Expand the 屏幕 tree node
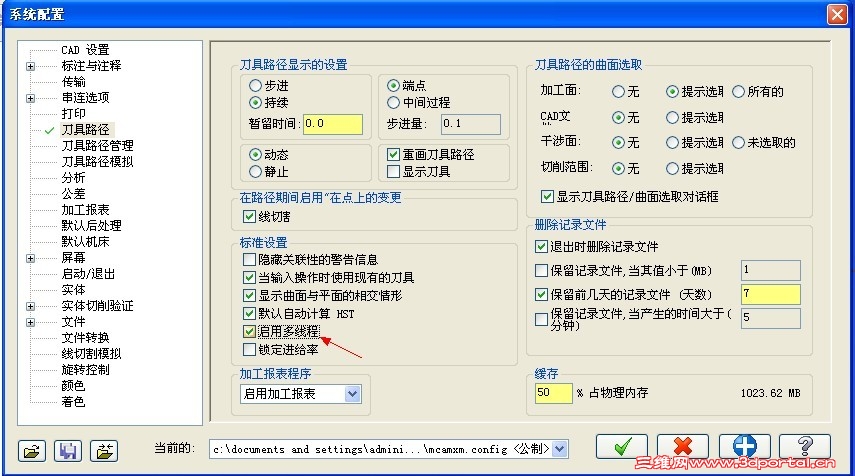The width and height of the screenshot is (855, 476). 31,258
